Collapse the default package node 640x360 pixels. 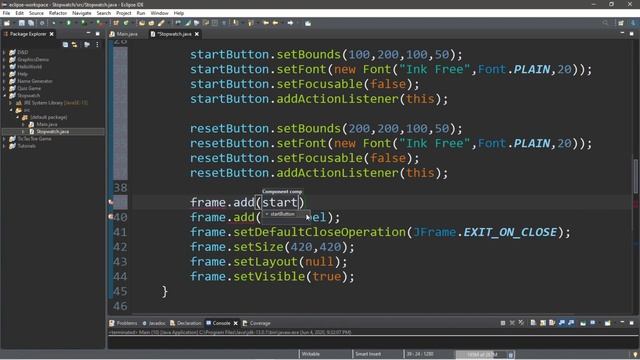point(18,117)
